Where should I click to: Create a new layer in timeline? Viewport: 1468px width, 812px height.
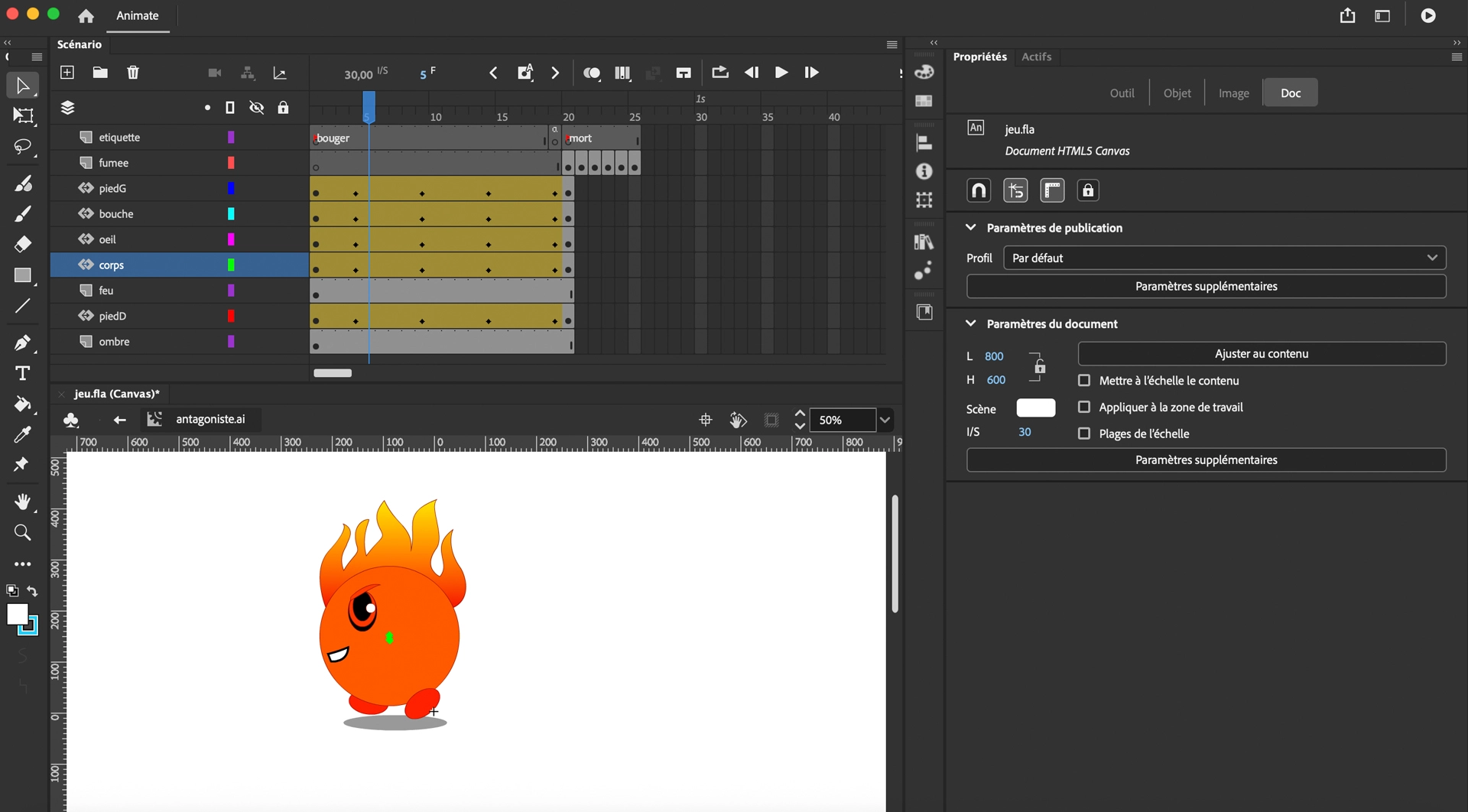67,73
